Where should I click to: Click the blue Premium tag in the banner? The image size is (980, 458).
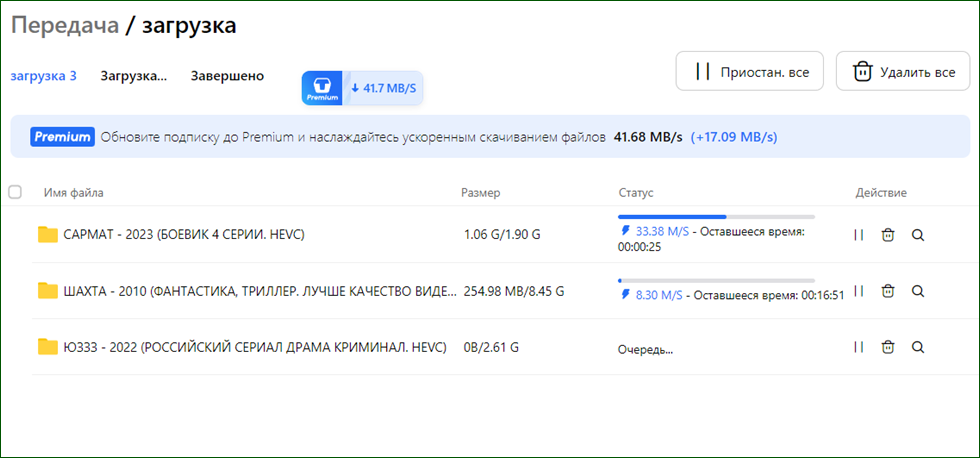[x=62, y=137]
